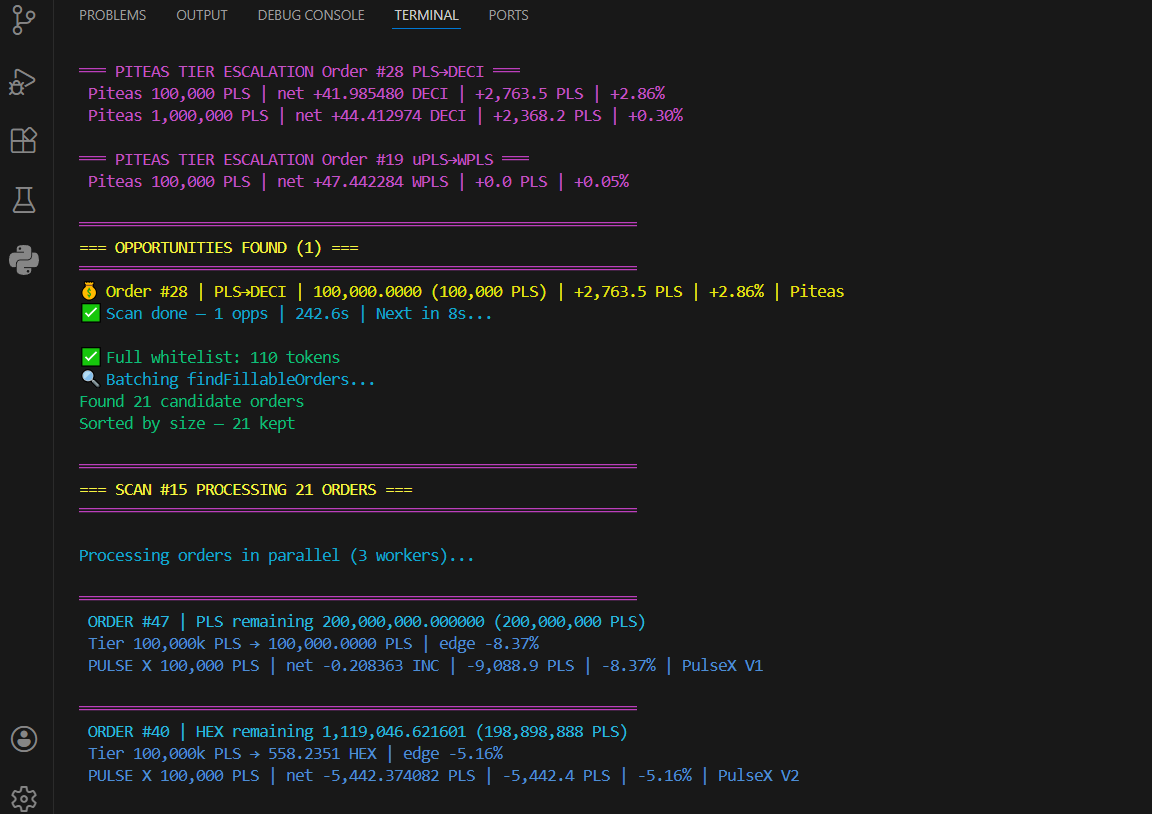Click 'Sorted by size — 21 kept' text
This screenshot has width=1152, height=814.
[x=187, y=423]
